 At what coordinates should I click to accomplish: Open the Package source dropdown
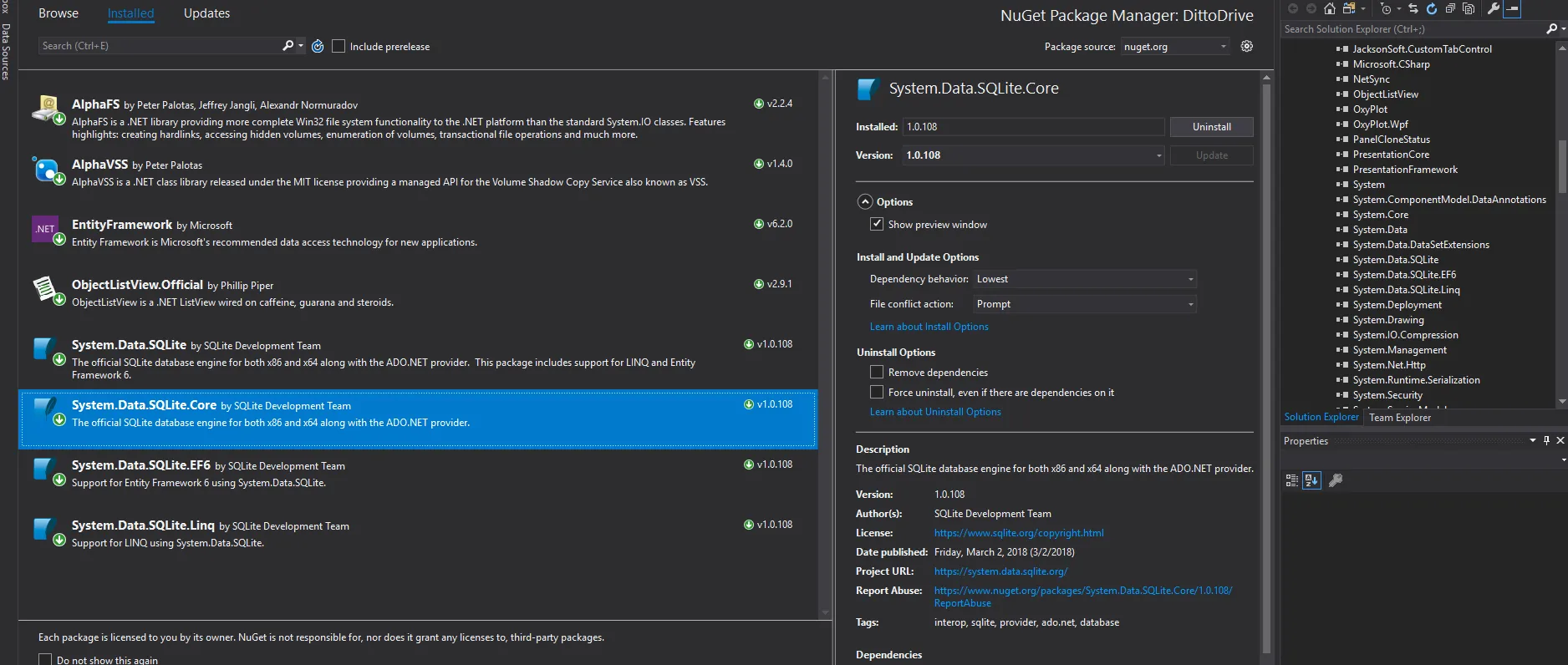coord(1174,47)
